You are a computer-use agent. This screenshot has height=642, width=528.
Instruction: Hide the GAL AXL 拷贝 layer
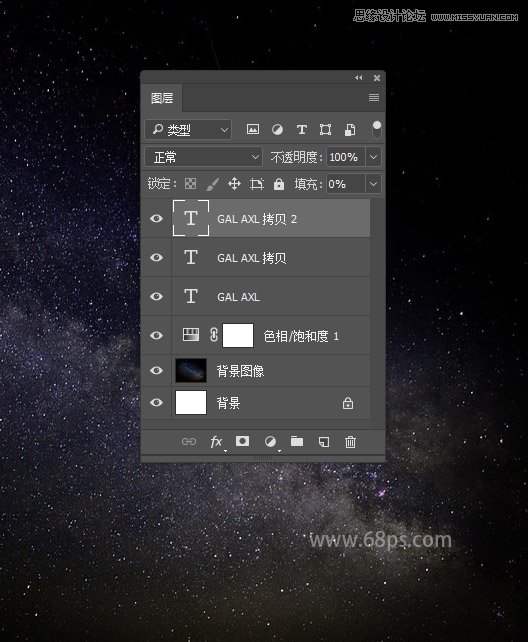point(156,258)
